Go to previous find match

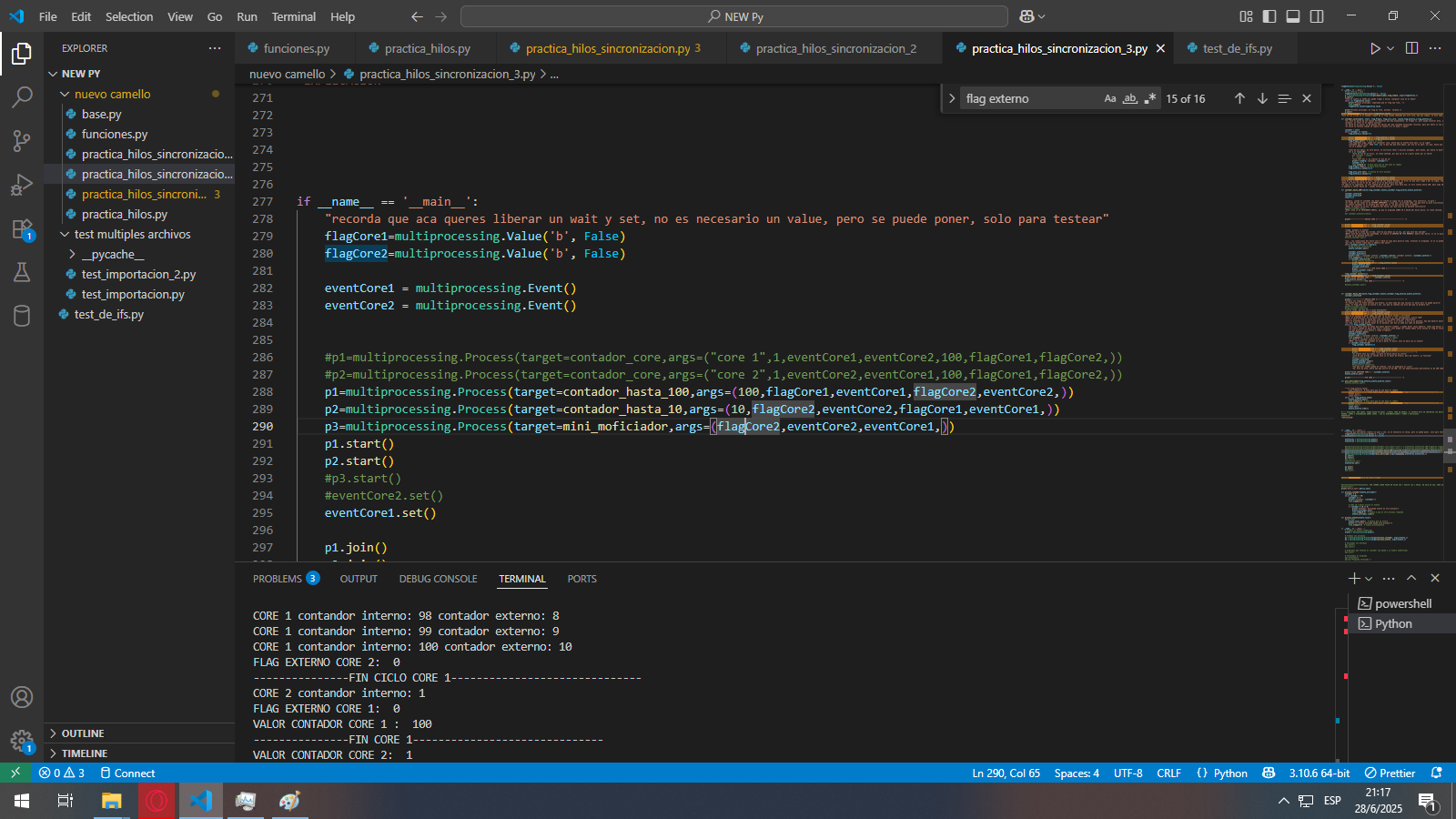[x=1239, y=98]
